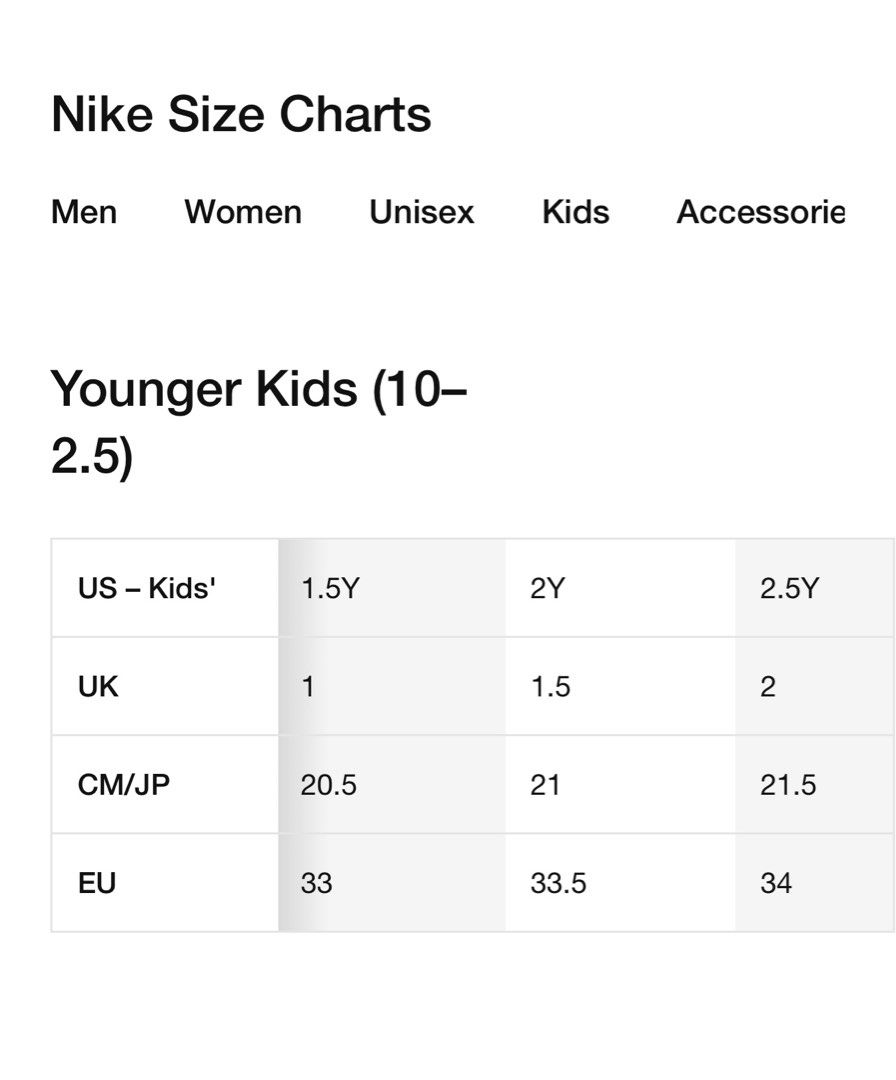Go to the Kids tab
896x1080 pixels.
click(x=575, y=212)
